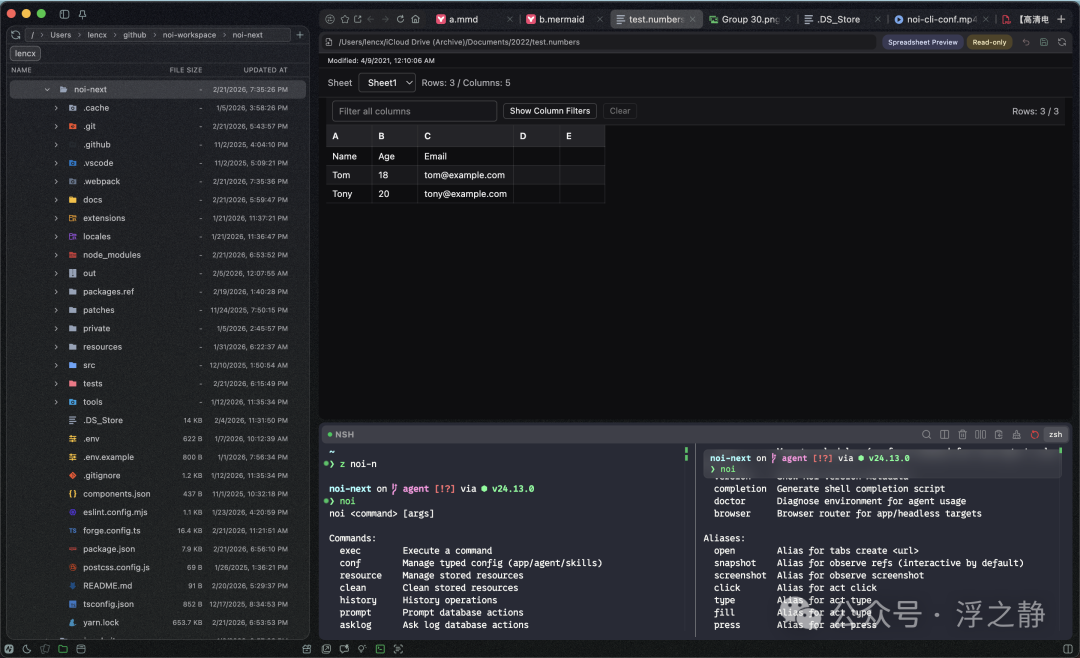
Task: Expand the node_modules folder
Action: tap(56, 255)
